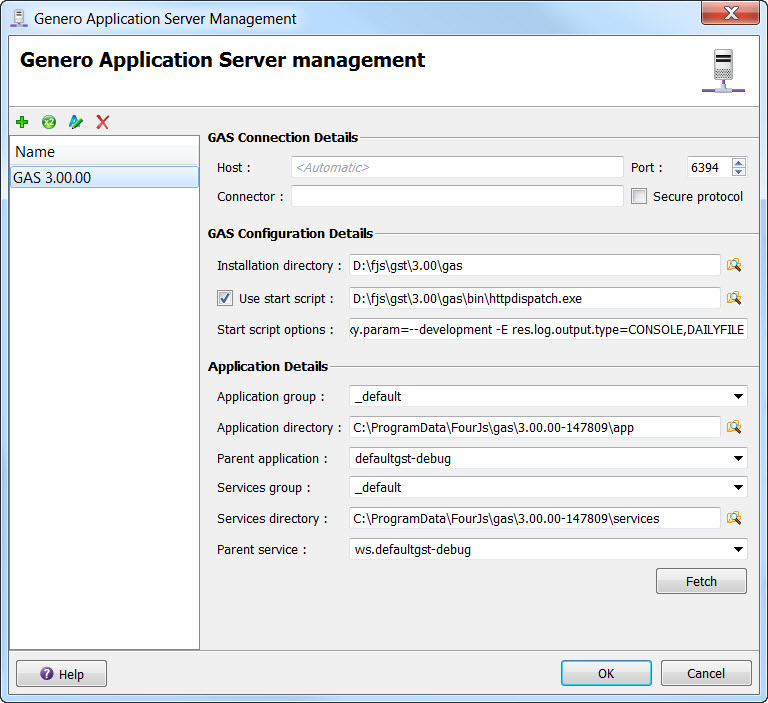The height and width of the screenshot is (703, 768).
Task: Browse for the start script file
Action: 734,298
